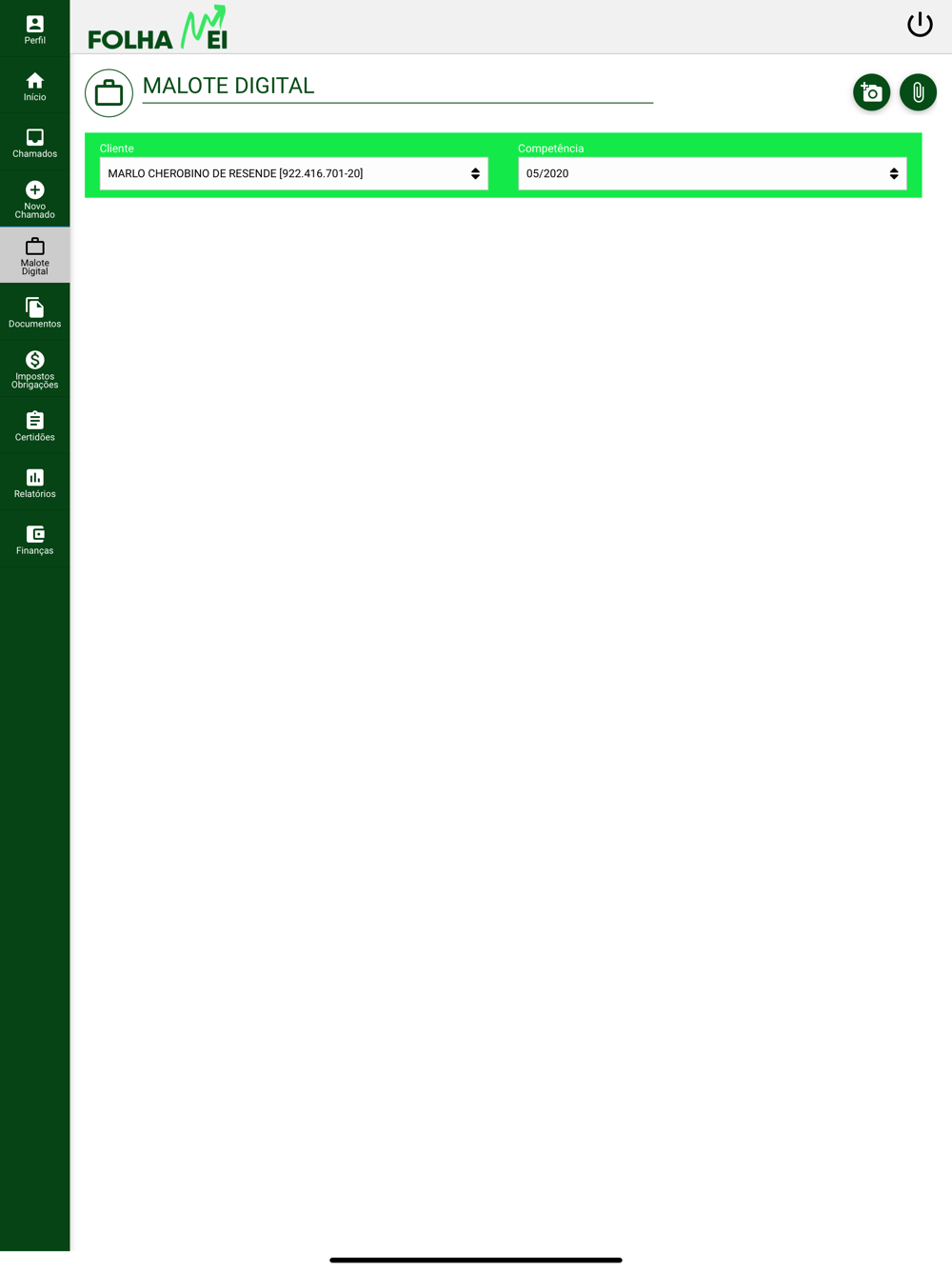
Task: Open the Competência dropdown showing 05/2020
Action: point(712,173)
